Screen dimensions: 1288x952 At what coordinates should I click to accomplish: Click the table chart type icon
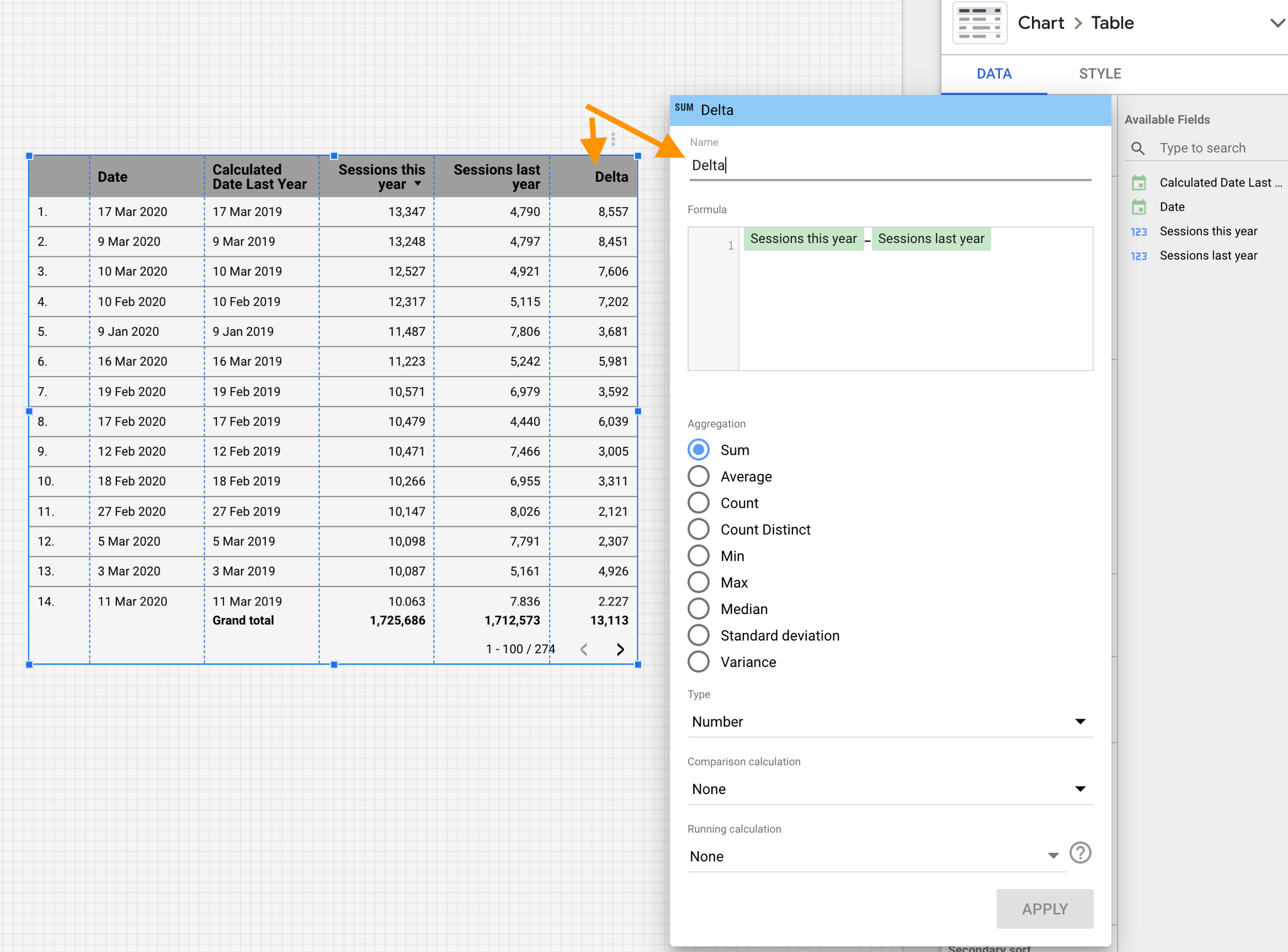coord(979,23)
